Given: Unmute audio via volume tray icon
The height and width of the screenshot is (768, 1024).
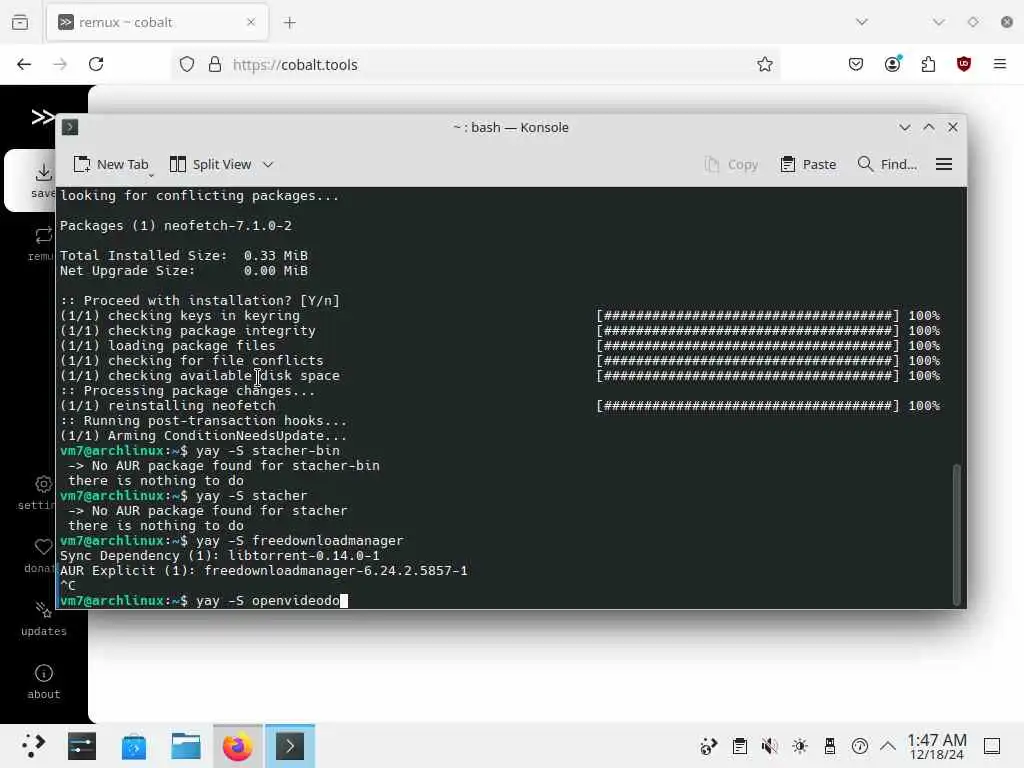Looking at the screenshot, I should 769,746.
